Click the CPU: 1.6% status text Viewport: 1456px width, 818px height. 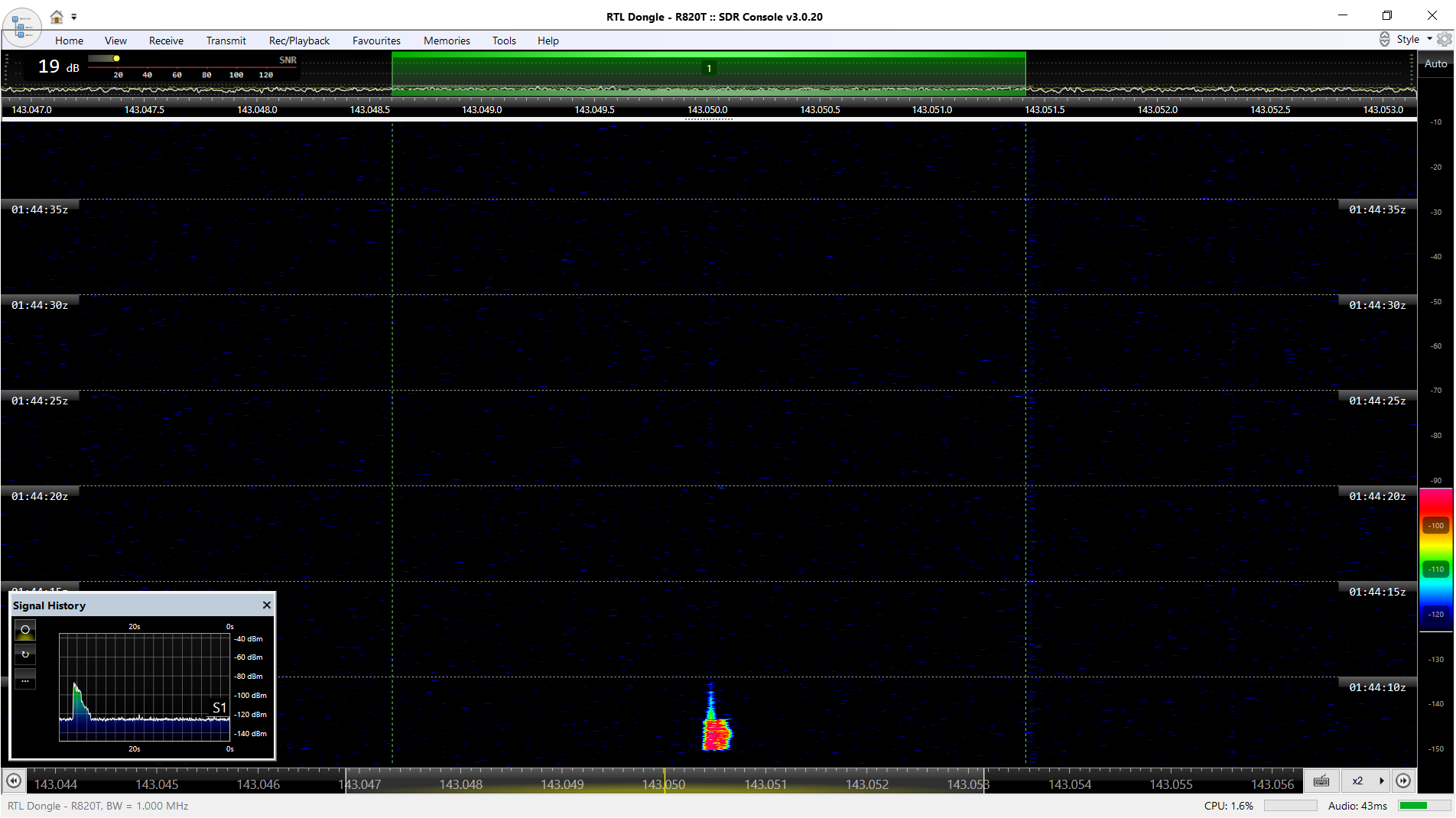click(x=1229, y=806)
